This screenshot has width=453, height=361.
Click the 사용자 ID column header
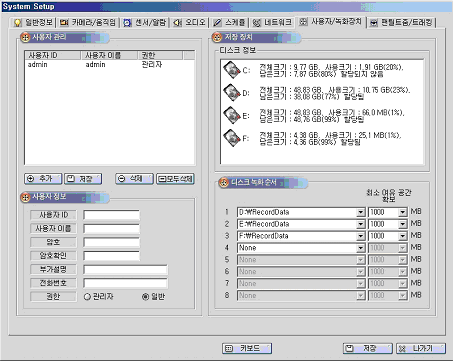[x=53, y=55]
